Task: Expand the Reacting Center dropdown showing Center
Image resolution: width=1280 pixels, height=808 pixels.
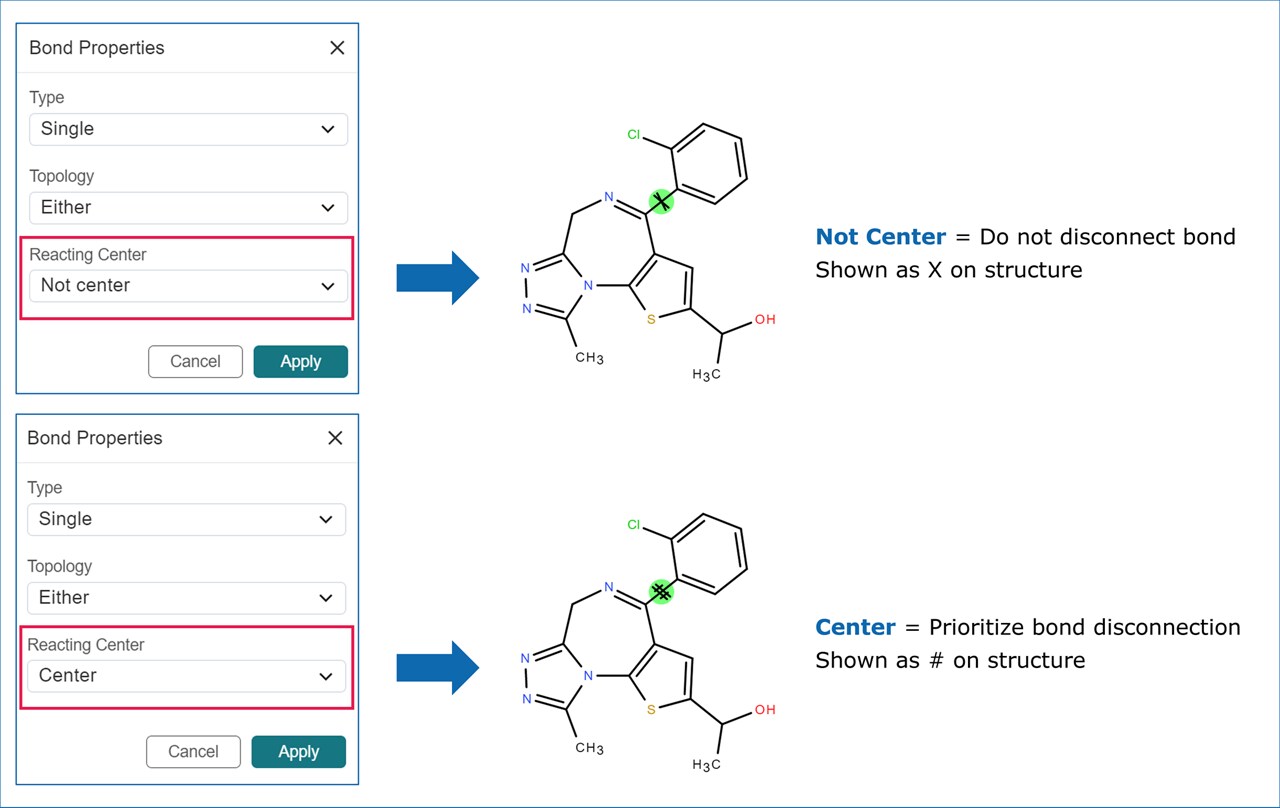Action: [186, 676]
